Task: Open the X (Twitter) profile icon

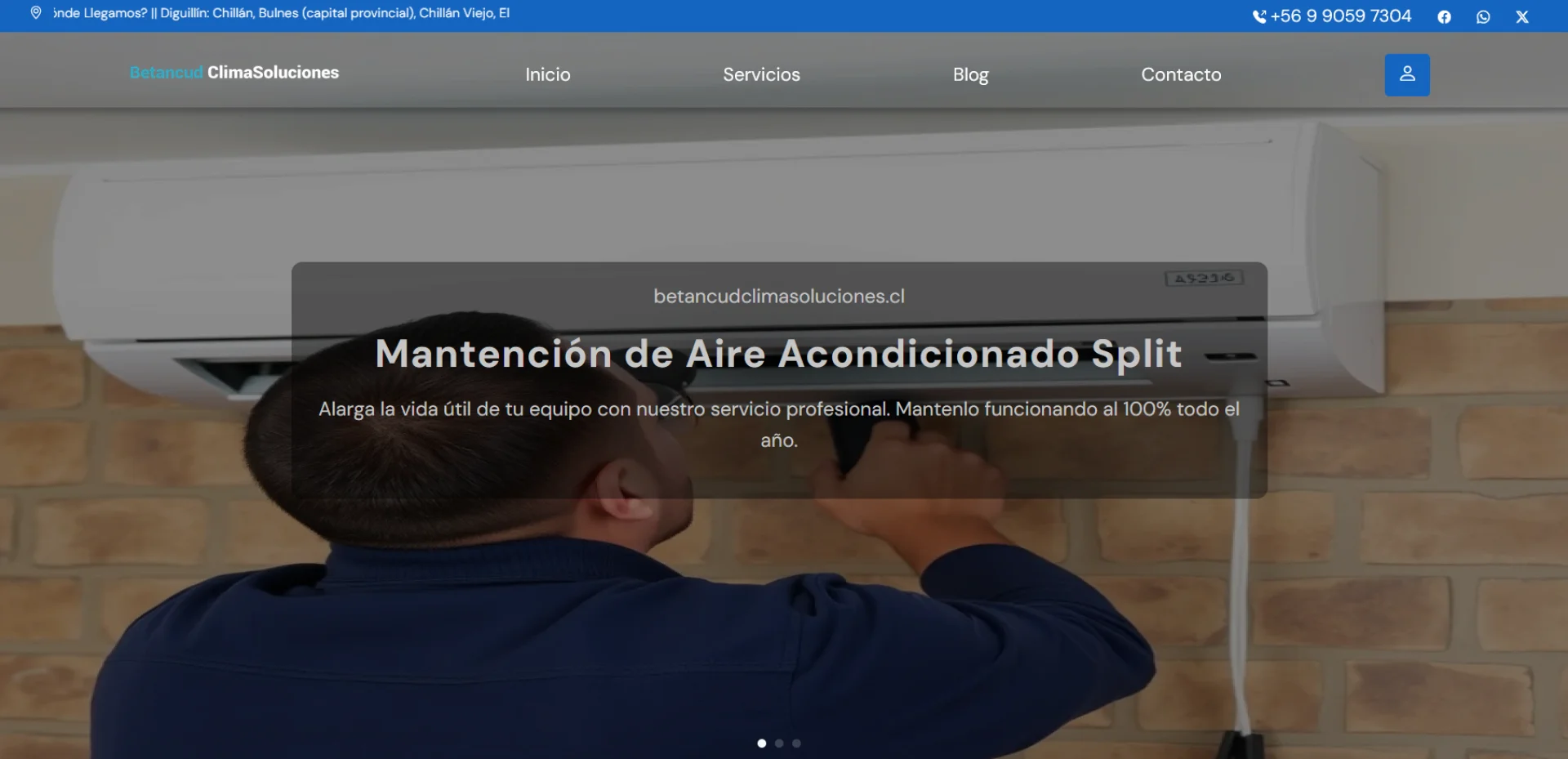Action: coord(1521,17)
